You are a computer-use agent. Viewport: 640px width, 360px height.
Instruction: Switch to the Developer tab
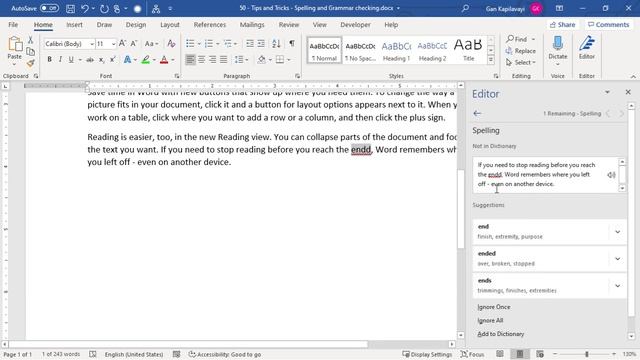[356, 25]
